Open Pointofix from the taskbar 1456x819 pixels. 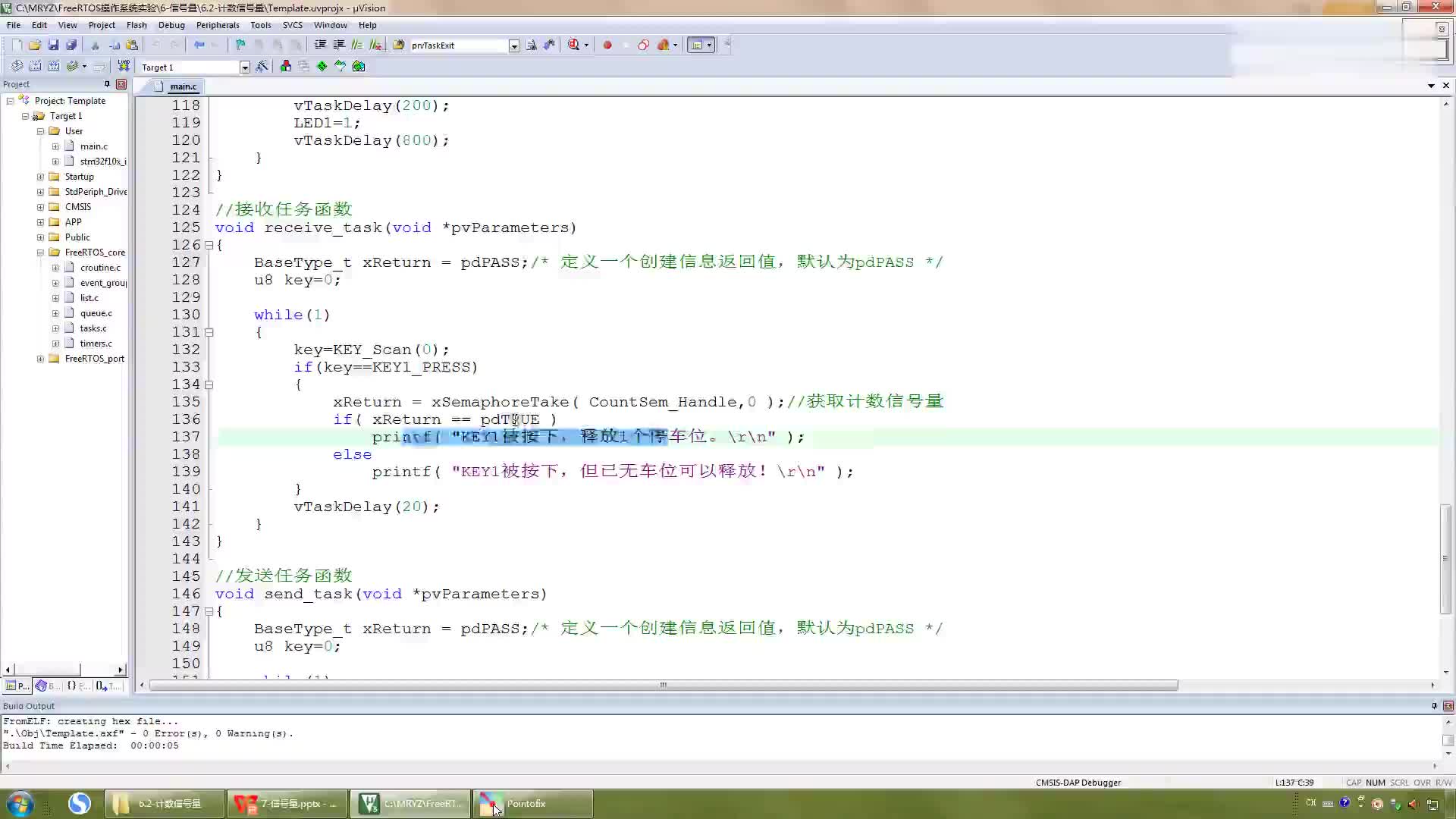click(533, 804)
